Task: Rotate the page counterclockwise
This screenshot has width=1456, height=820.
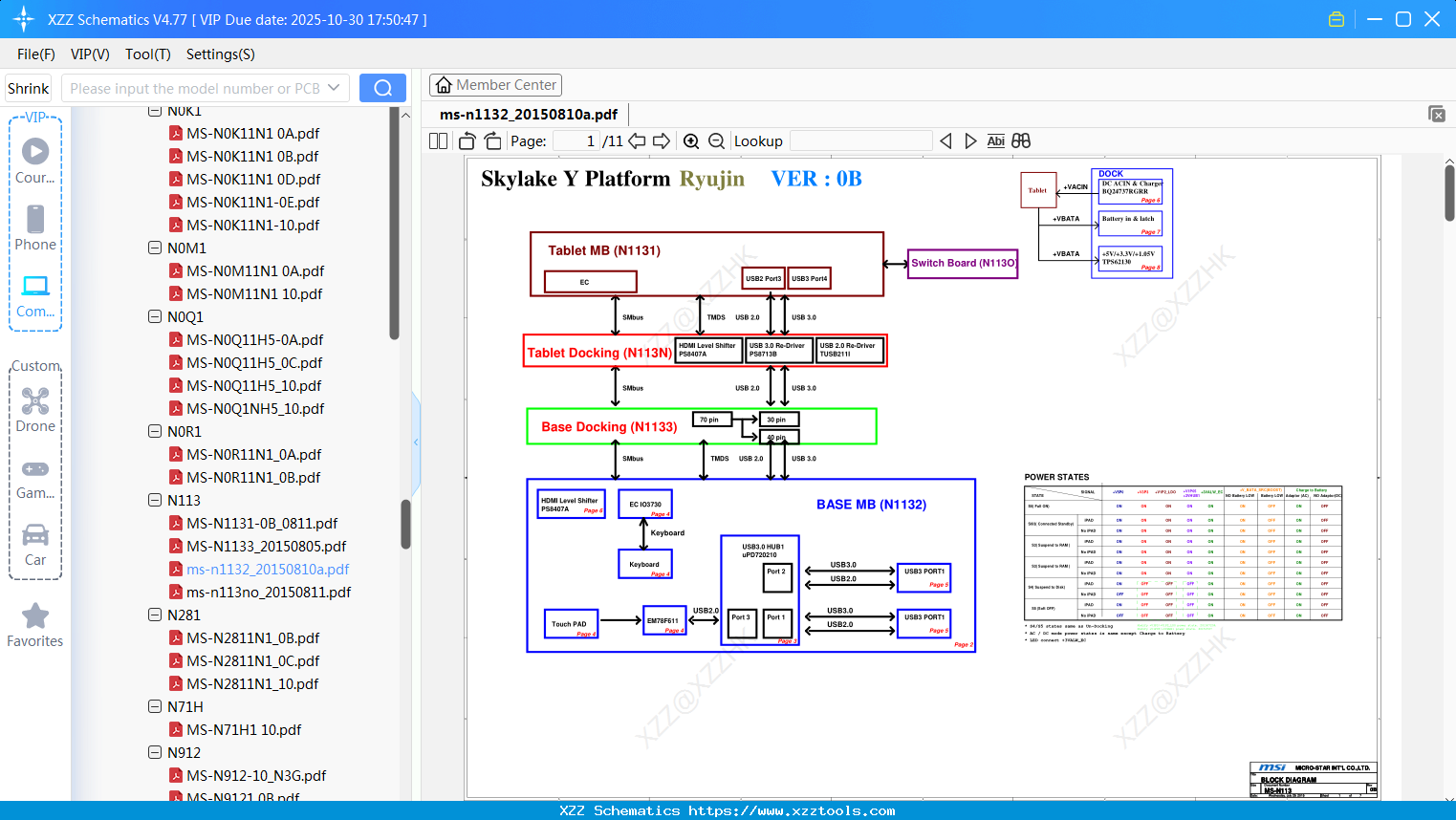Action: [x=467, y=140]
